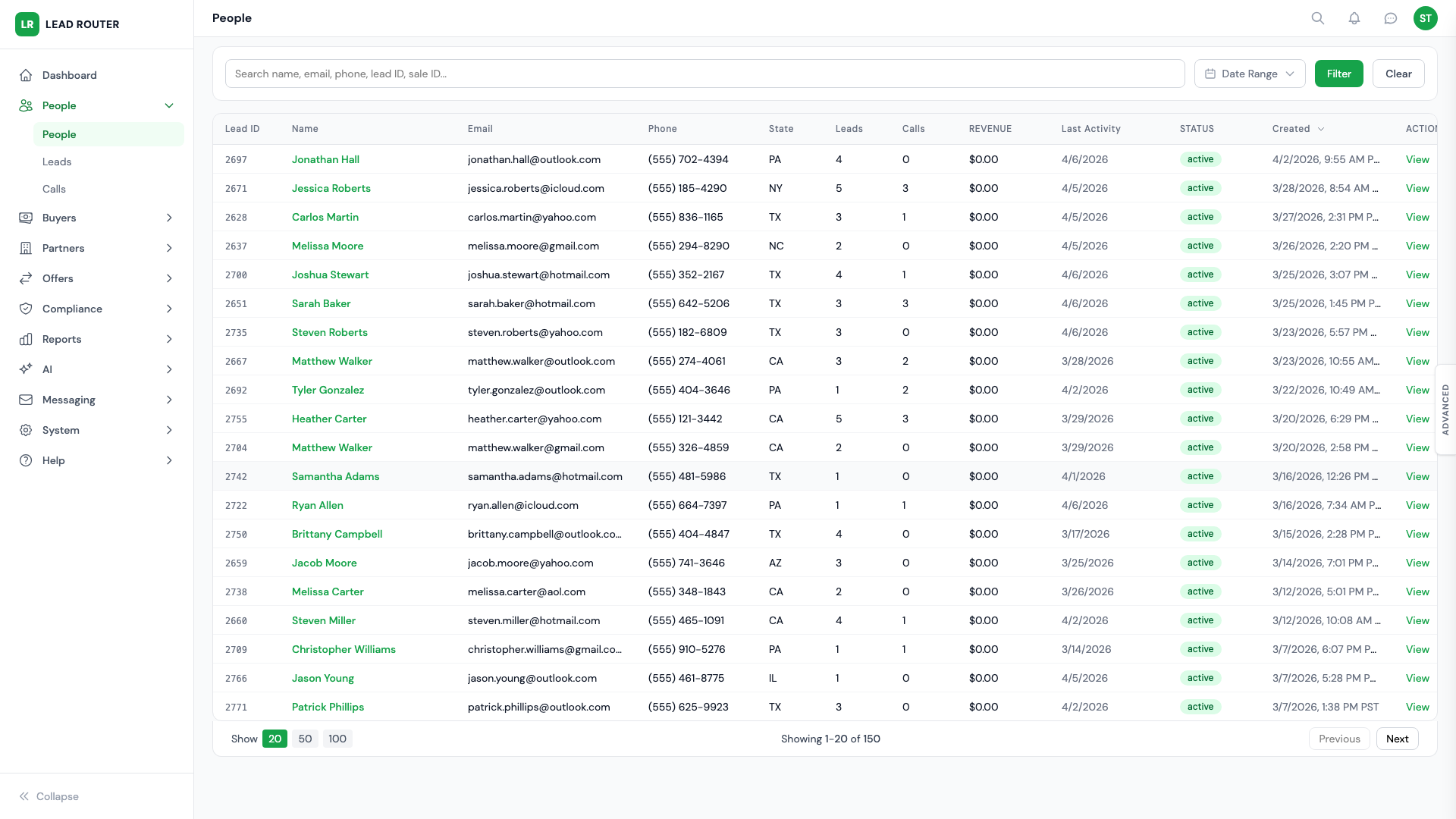Click the search magnifier icon in header
Image resolution: width=1456 pixels, height=819 pixels.
(x=1318, y=18)
